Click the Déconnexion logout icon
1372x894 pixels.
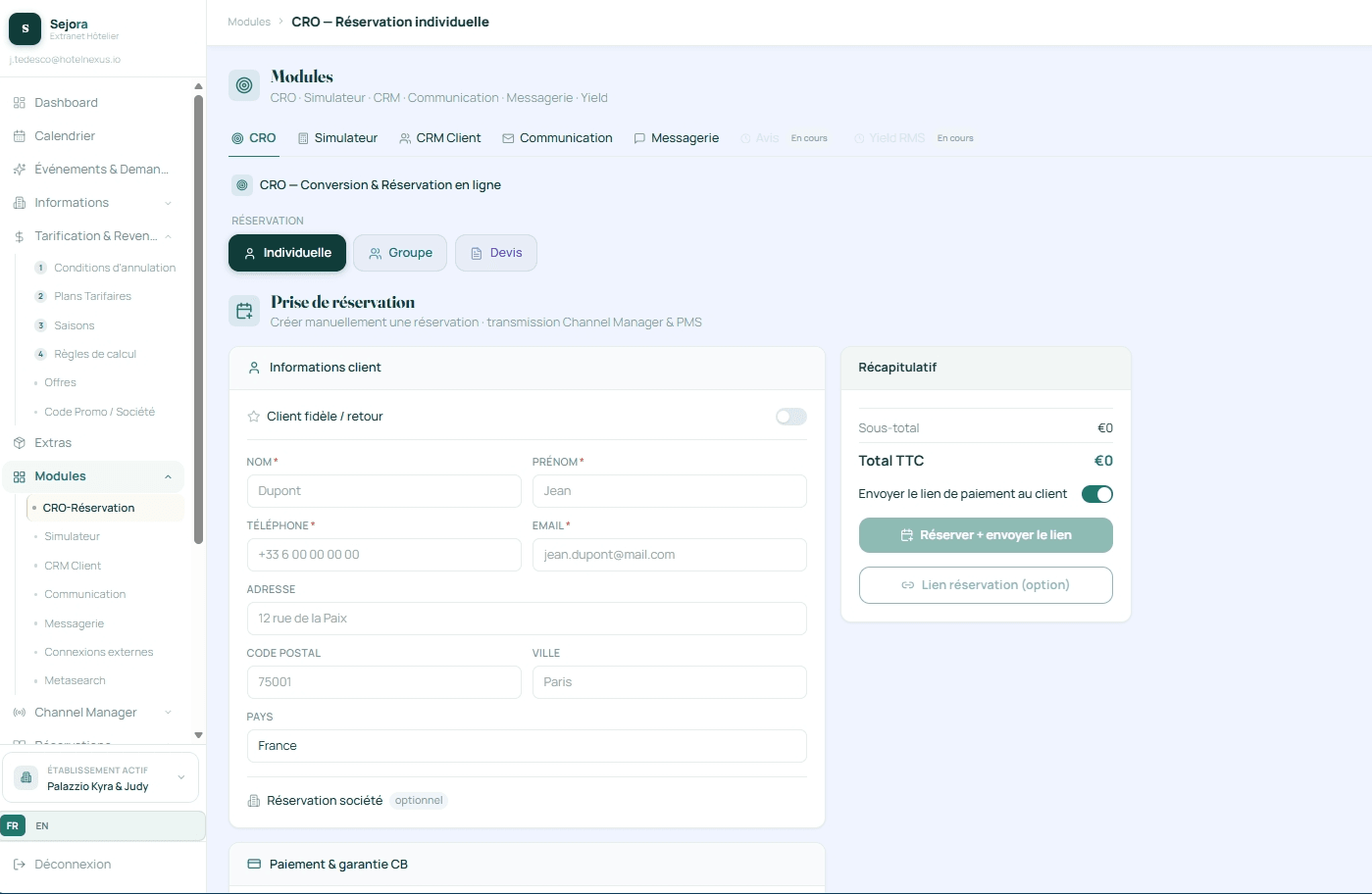[19, 865]
